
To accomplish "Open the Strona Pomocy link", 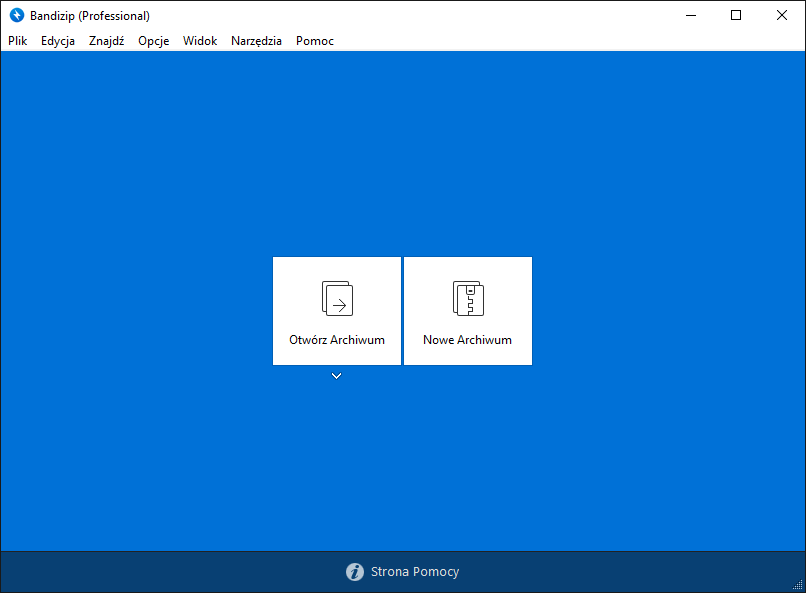I will pyautogui.click(x=402, y=571).
